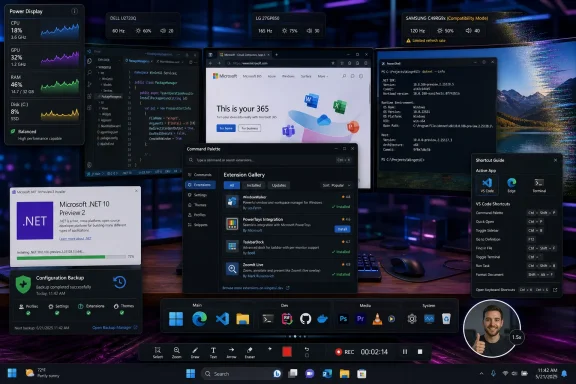576x384 pixels.
Task: Select Edge in the Shortcut Guide active apps
Action: point(511,185)
